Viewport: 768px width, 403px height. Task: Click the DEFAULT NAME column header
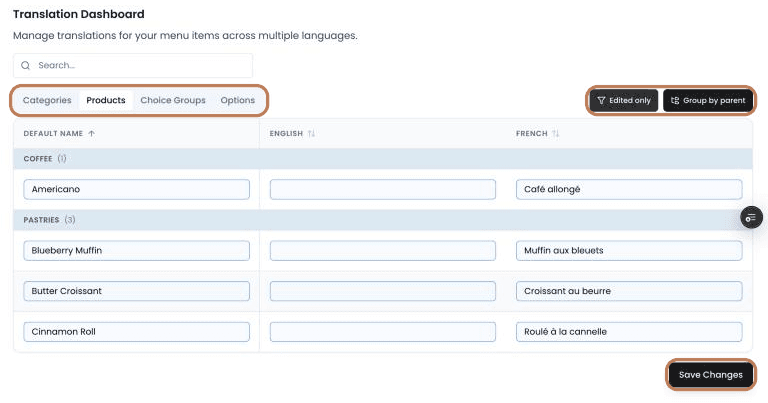tap(53, 133)
